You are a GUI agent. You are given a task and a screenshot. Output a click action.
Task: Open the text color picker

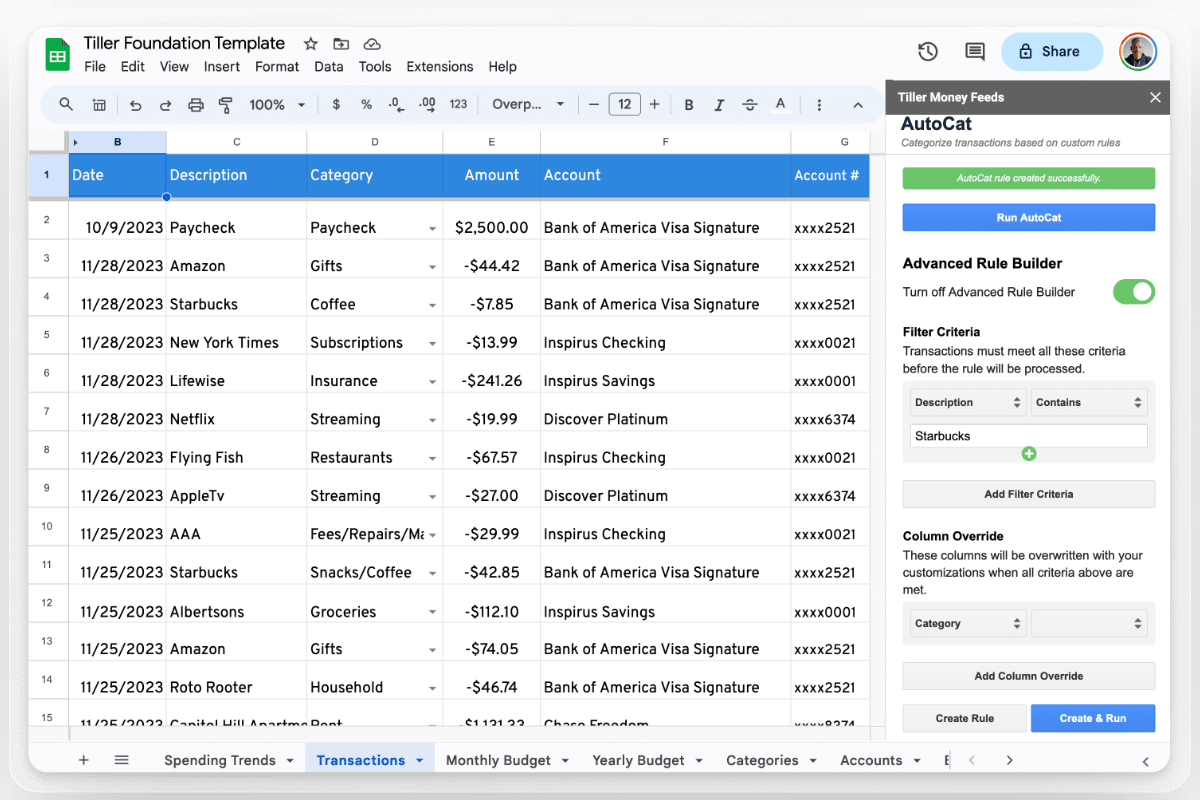[780, 105]
